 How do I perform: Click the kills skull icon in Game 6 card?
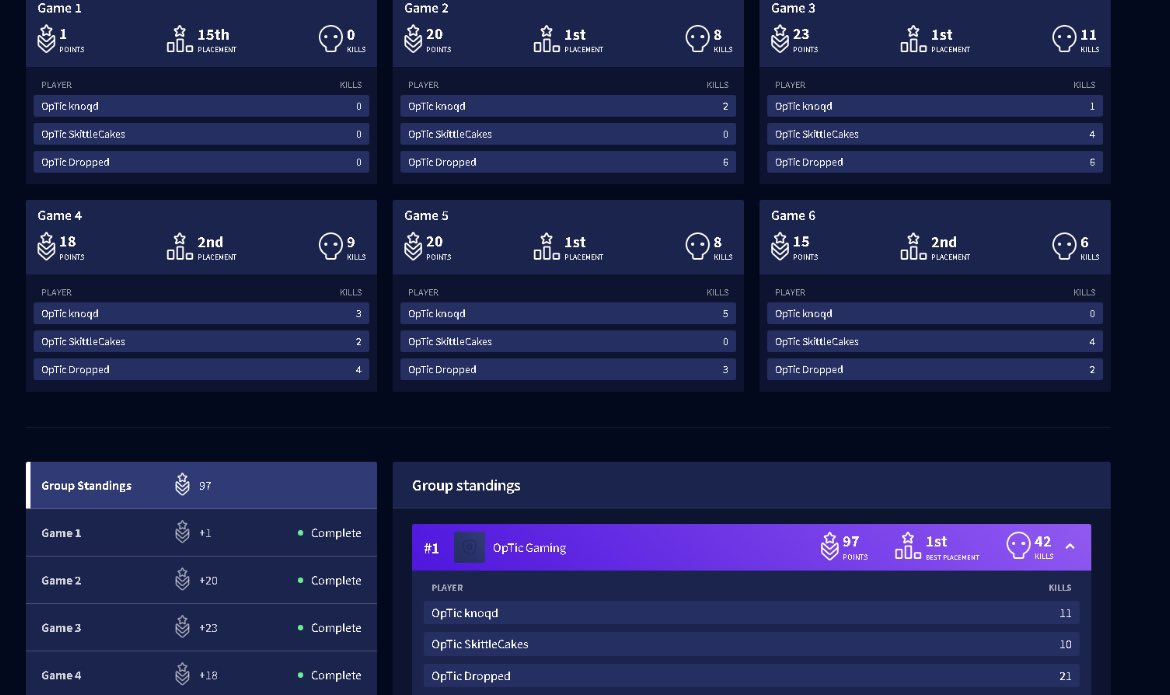(x=1065, y=246)
